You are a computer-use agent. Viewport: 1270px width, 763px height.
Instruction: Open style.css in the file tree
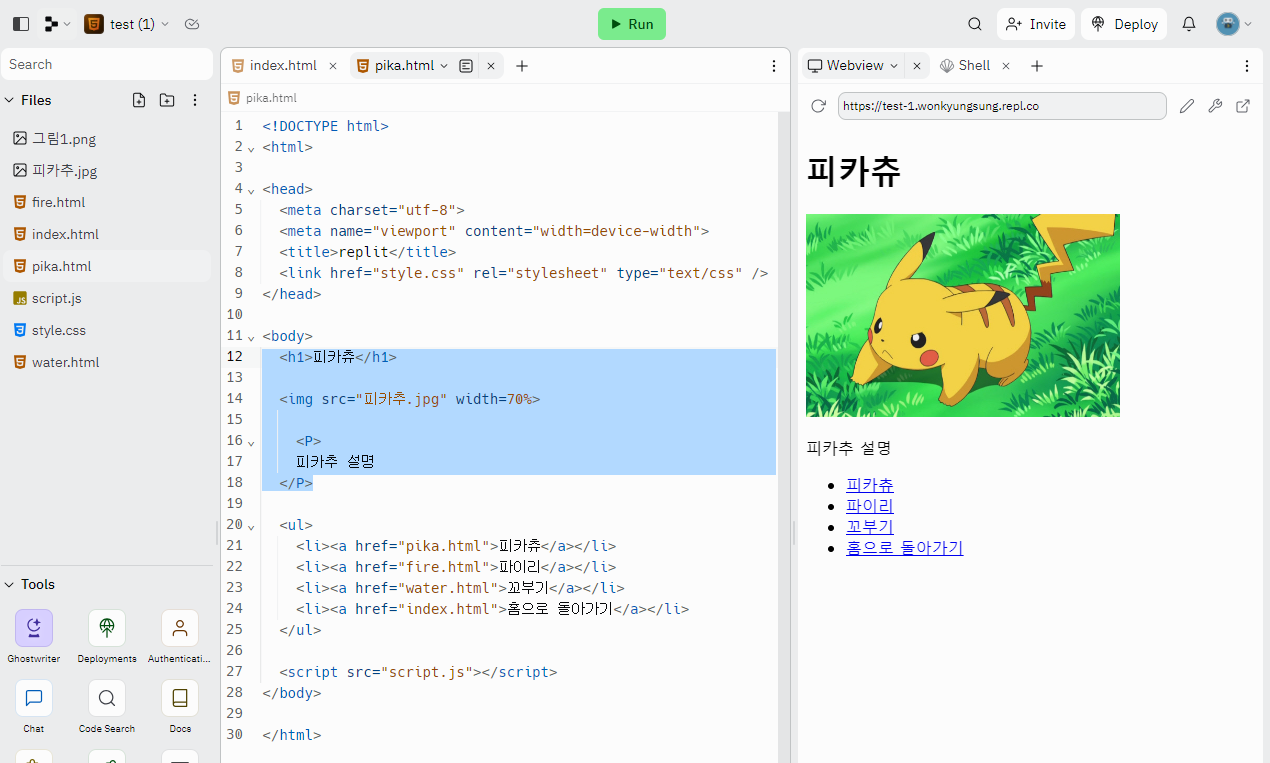(x=106, y=330)
